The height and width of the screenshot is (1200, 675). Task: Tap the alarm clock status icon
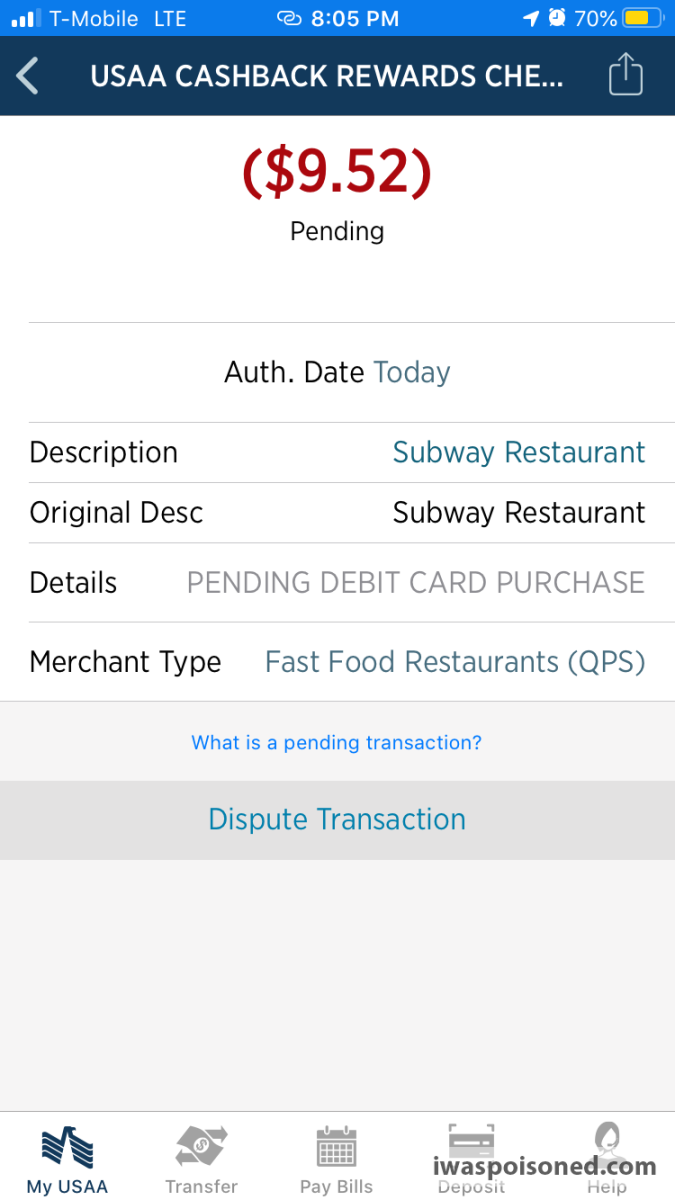(x=558, y=18)
